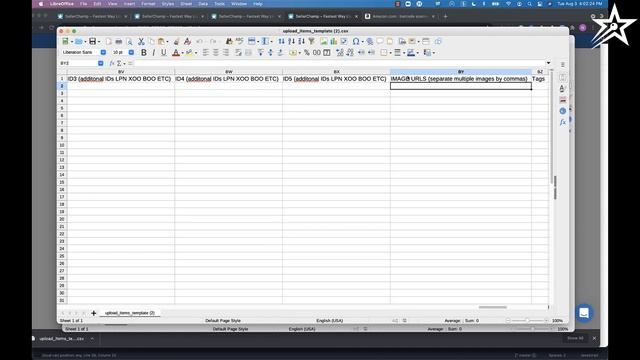The width and height of the screenshot is (640, 360).
Task: Click the AutoFilter funnel icon
Action: [311, 41]
